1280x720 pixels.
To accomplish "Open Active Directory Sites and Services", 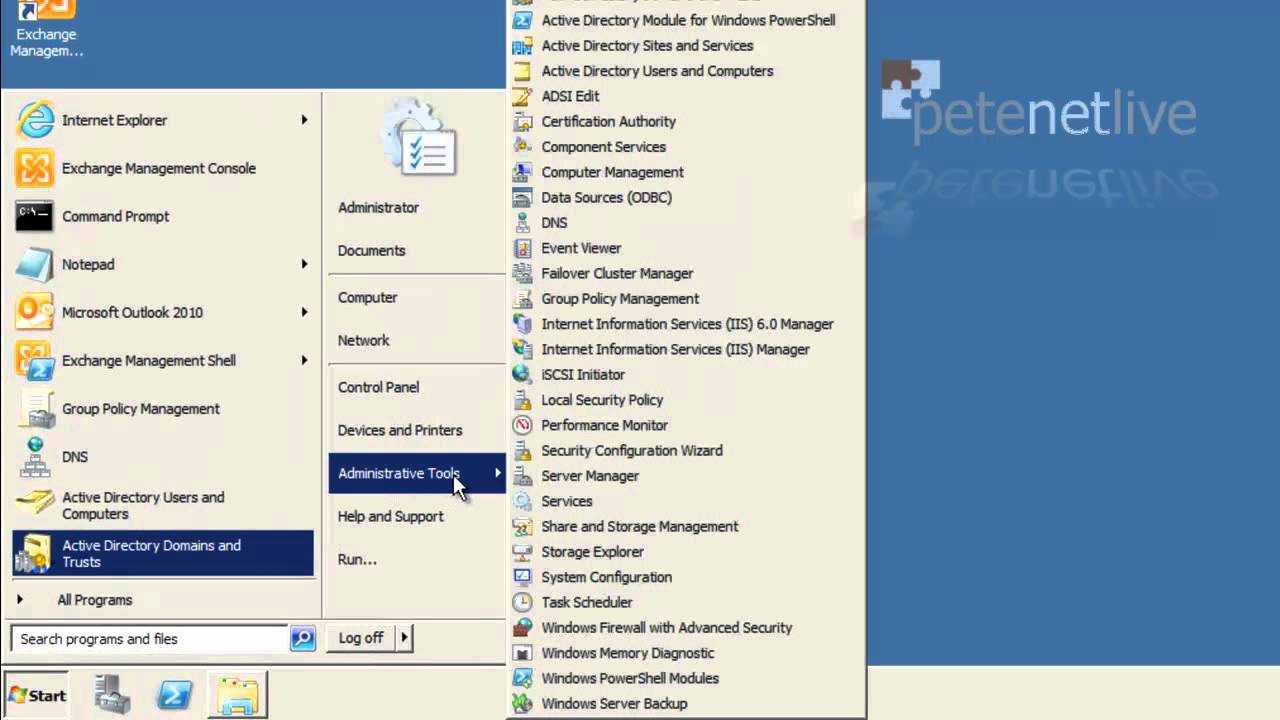I will tap(647, 46).
